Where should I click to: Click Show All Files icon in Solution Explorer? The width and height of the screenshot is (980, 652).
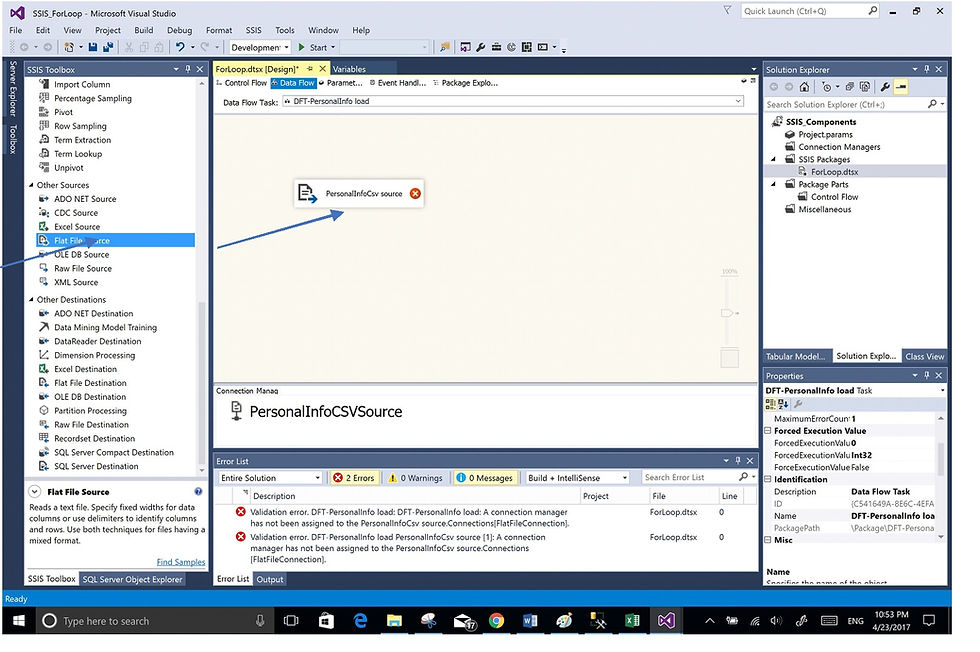point(865,87)
